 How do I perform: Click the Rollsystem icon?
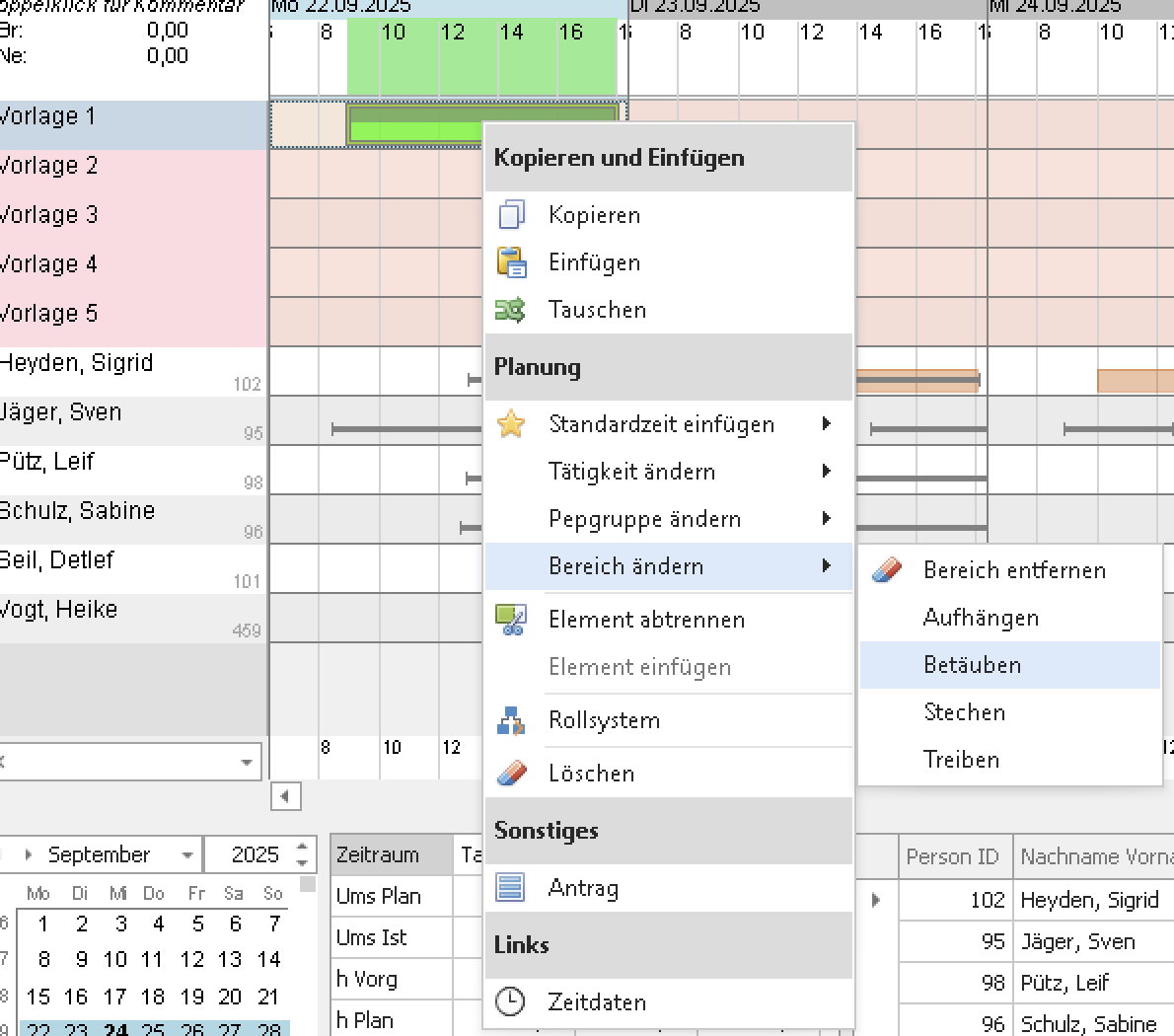pyautogui.click(x=511, y=720)
